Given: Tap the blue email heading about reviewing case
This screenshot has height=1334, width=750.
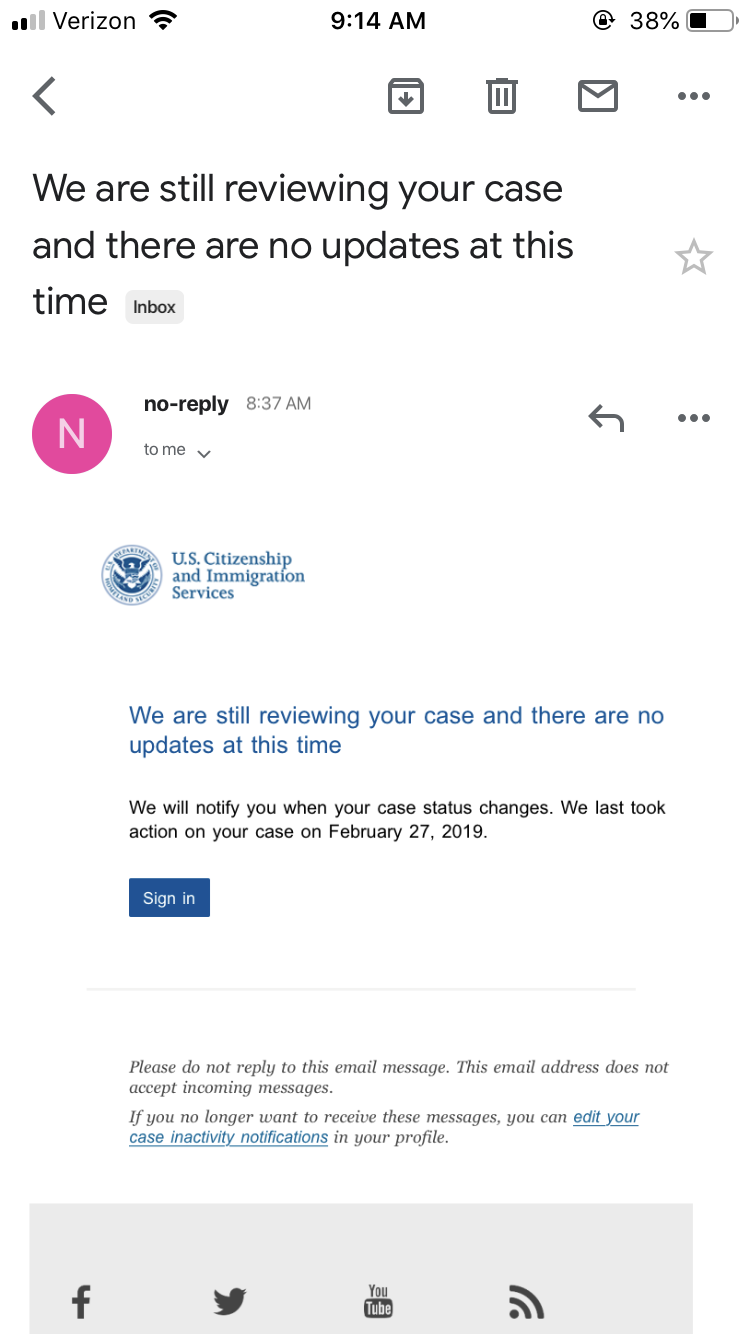Looking at the screenshot, I should (x=397, y=730).
